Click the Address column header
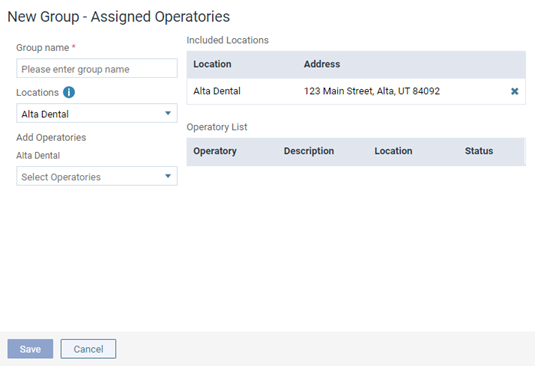This screenshot has width=535, height=366. click(322, 64)
